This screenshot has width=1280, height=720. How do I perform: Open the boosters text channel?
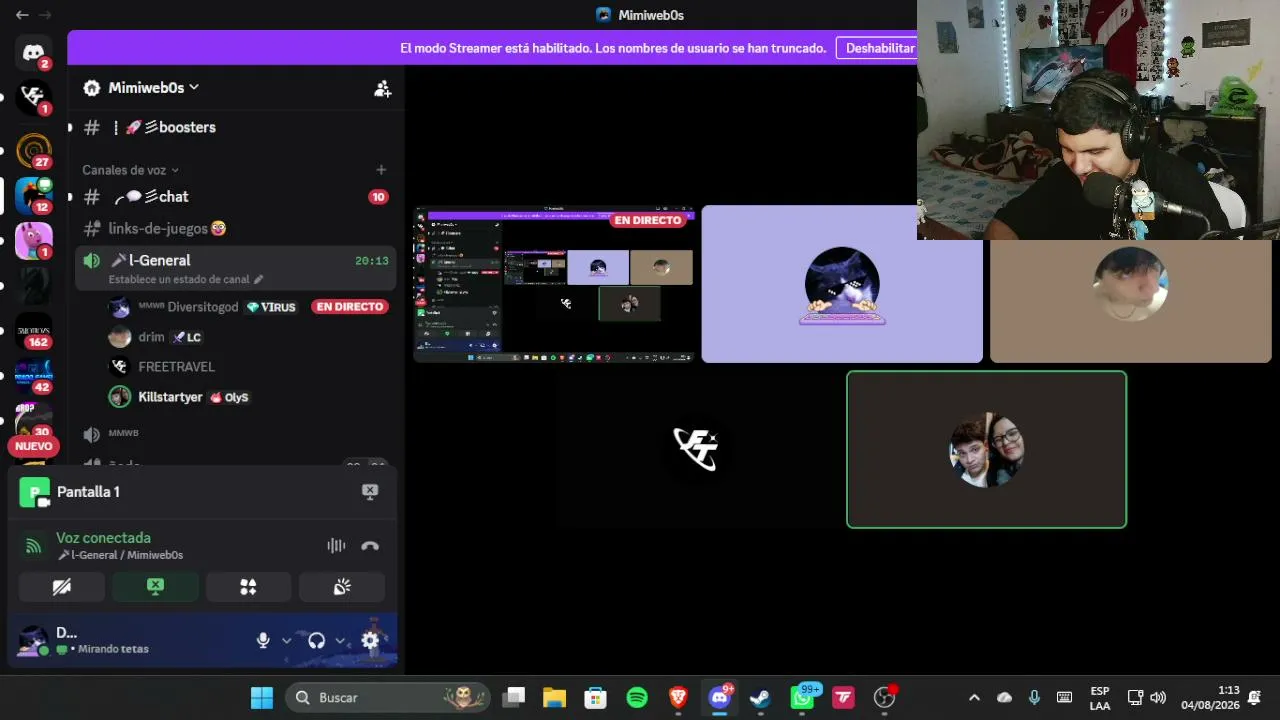pyautogui.click(x=235, y=127)
